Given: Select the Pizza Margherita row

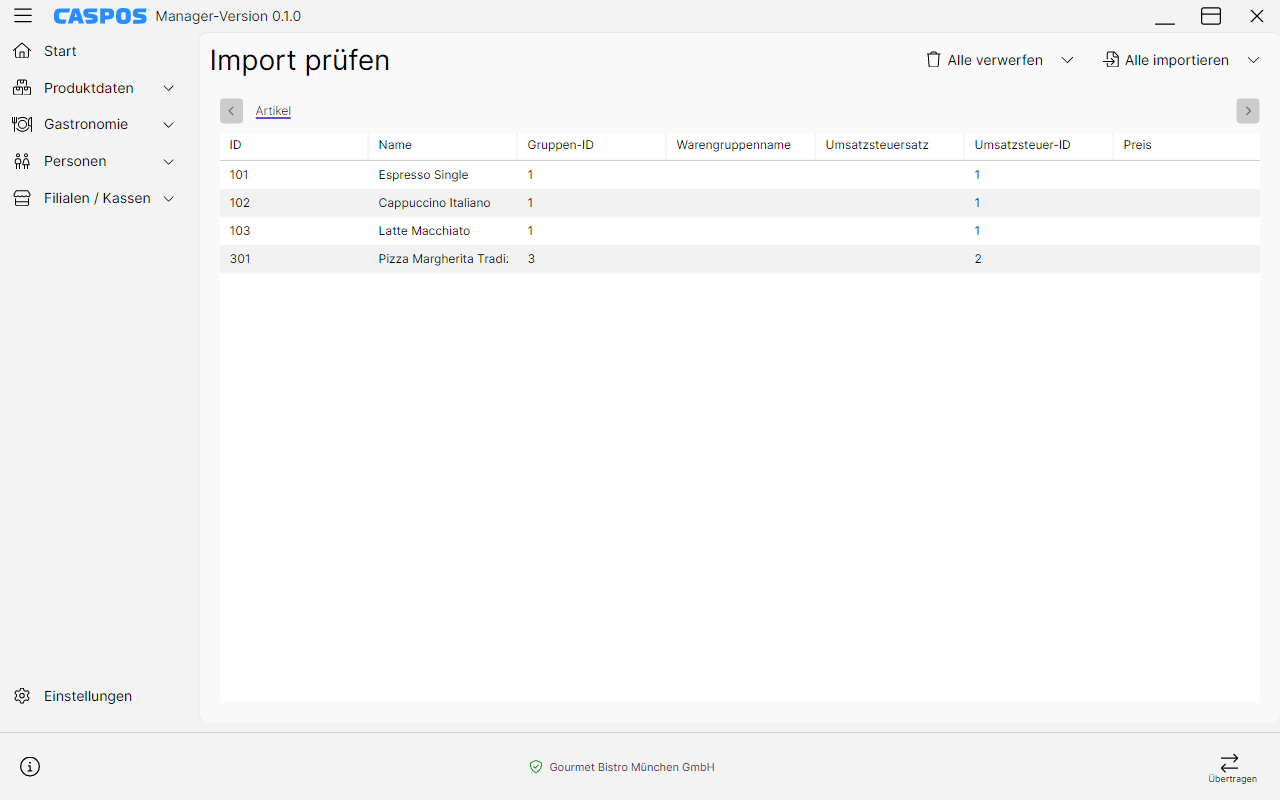Looking at the screenshot, I should [740, 259].
